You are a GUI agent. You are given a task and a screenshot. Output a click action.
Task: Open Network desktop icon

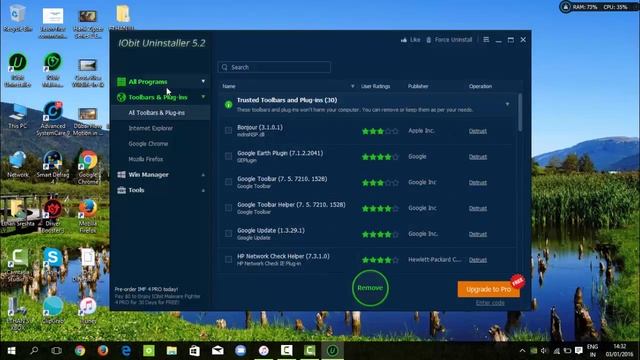click(17, 164)
